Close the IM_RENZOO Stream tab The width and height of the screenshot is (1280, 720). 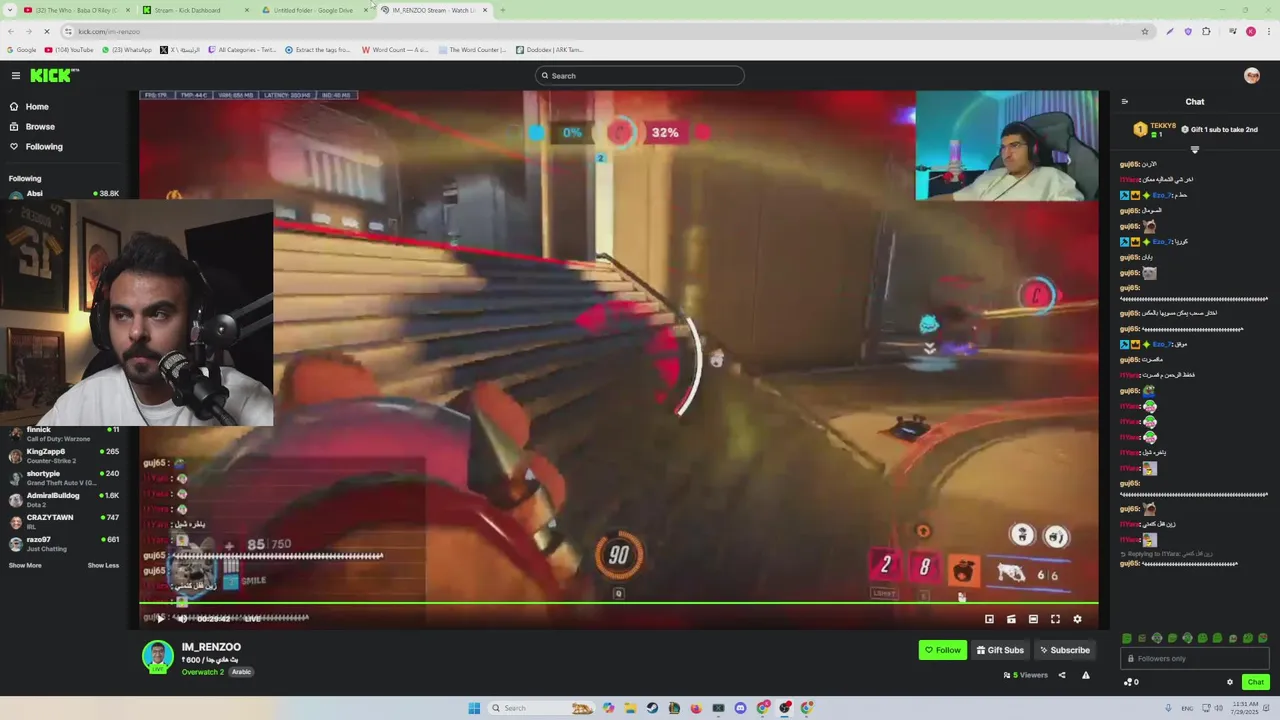pyautogui.click(x=485, y=10)
